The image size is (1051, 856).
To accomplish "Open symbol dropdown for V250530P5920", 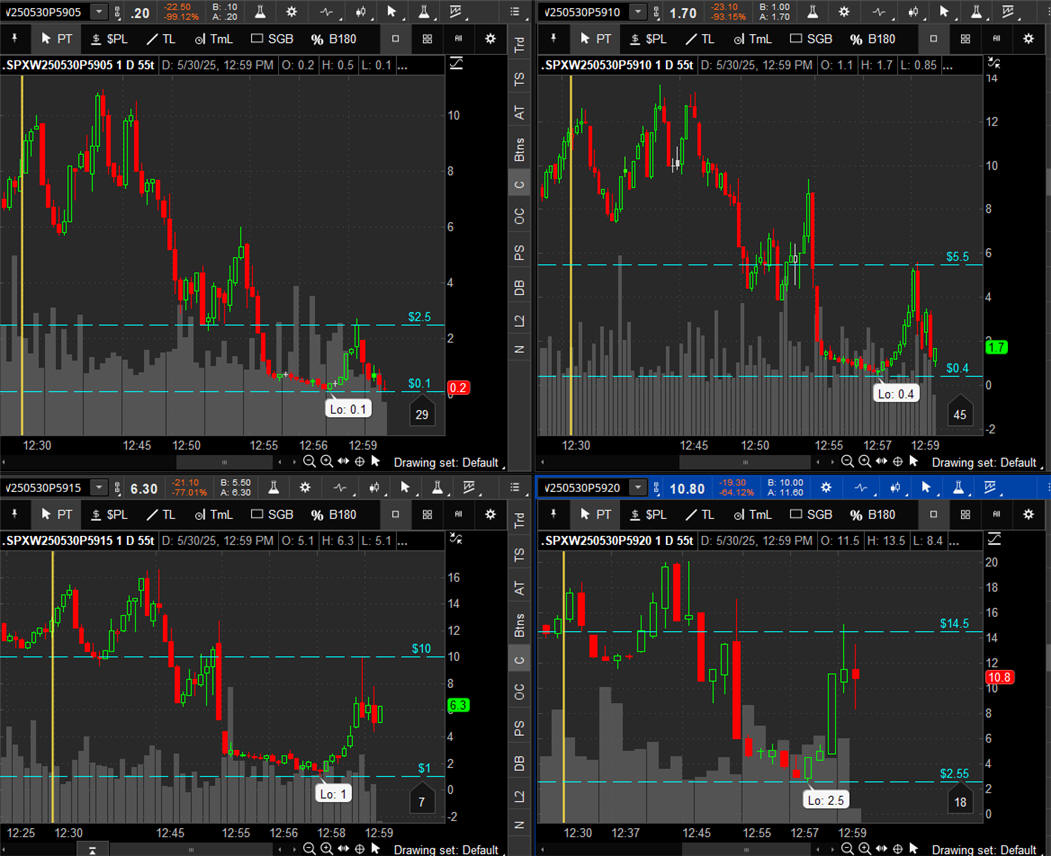I will [638, 488].
